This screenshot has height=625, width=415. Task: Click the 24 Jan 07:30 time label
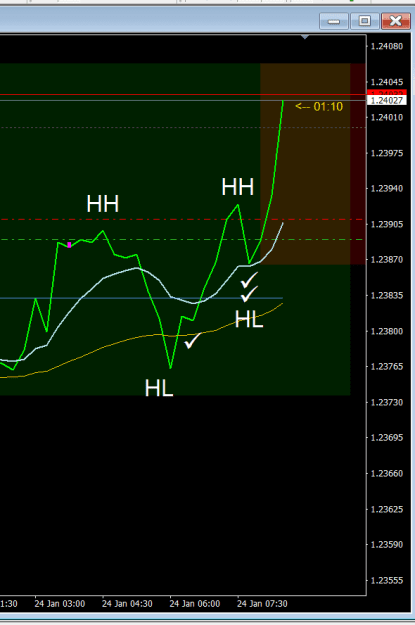click(262, 604)
